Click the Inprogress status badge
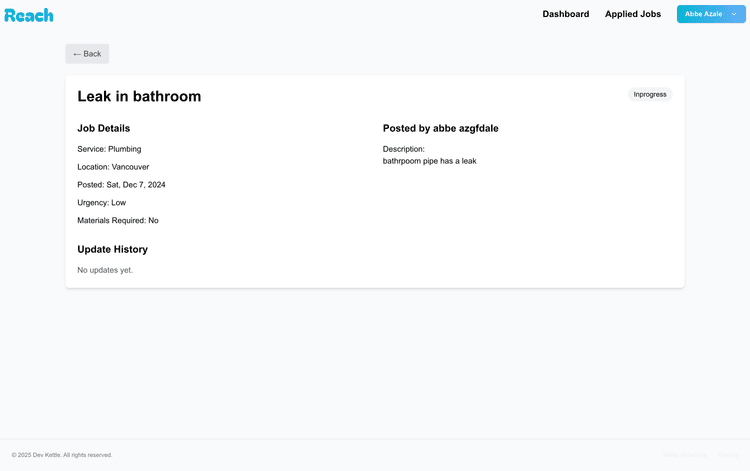750x471 pixels. pyautogui.click(x=650, y=94)
